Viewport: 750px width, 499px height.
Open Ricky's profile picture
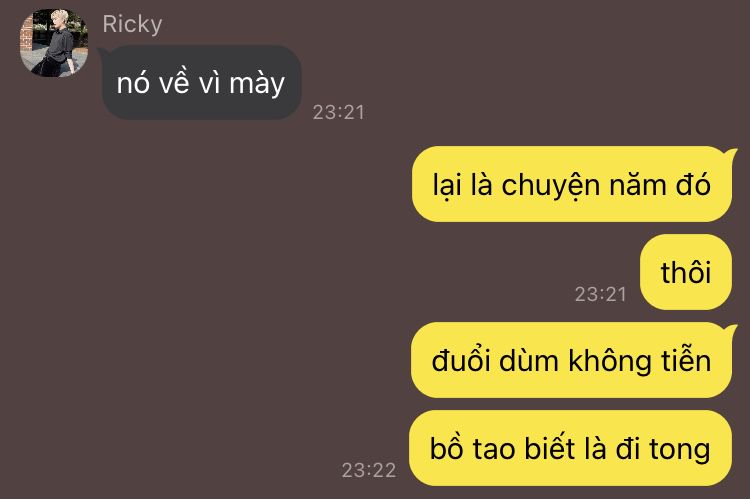[x=54, y=43]
